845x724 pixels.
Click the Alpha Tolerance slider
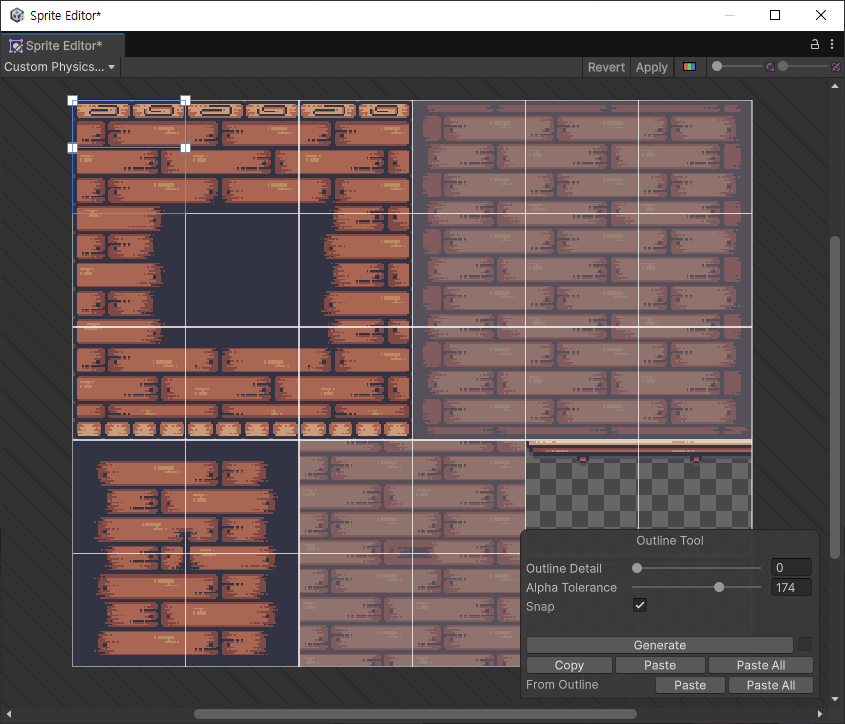[x=696, y=587]
